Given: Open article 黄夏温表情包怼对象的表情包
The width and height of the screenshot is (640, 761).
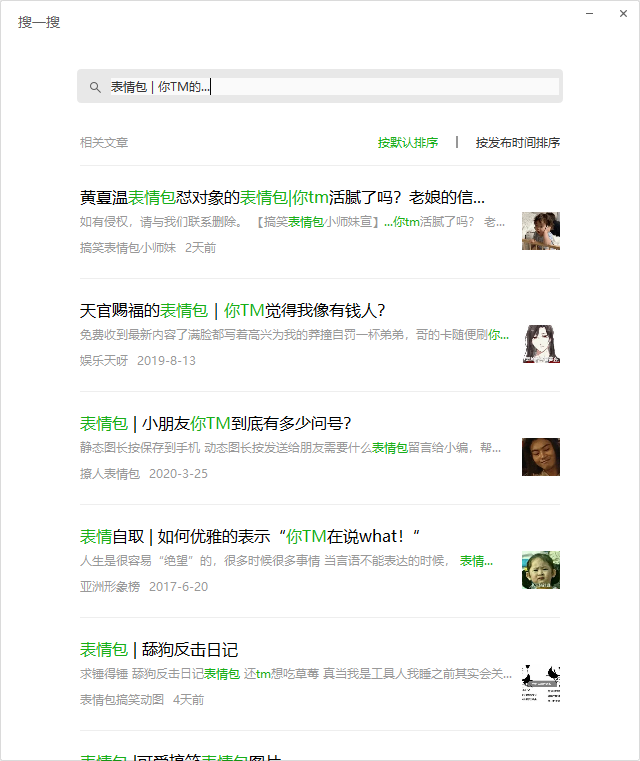Looking at the screenshot, I should click(x=282, y=198).
